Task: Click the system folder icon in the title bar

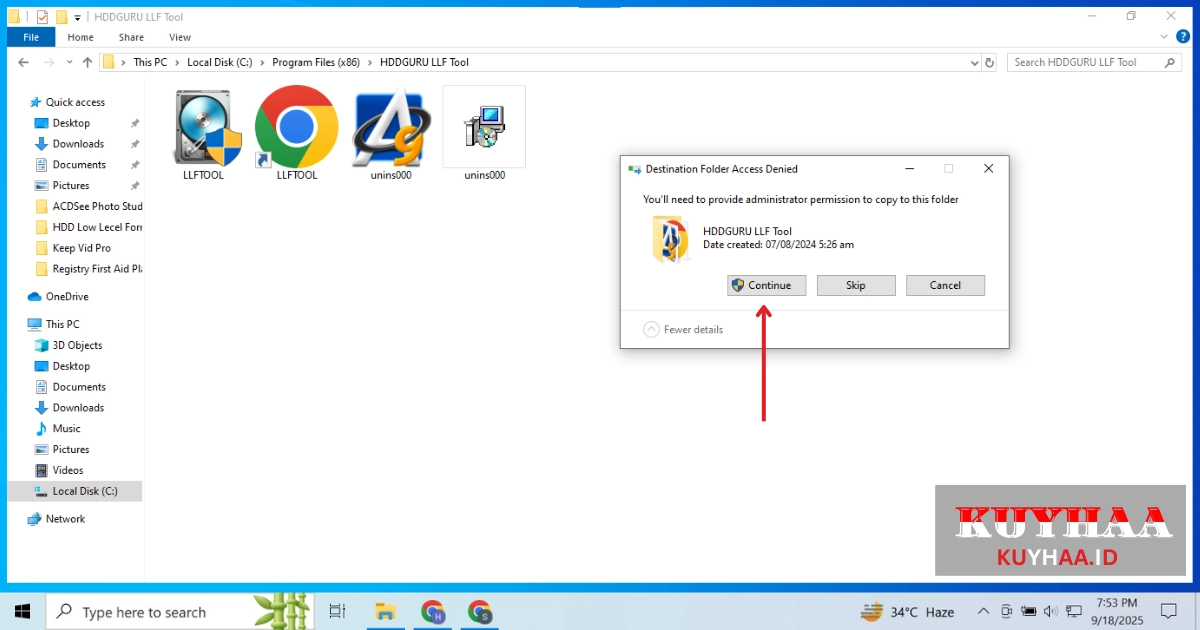Action: pyautogui.click(x=14, y=17)
